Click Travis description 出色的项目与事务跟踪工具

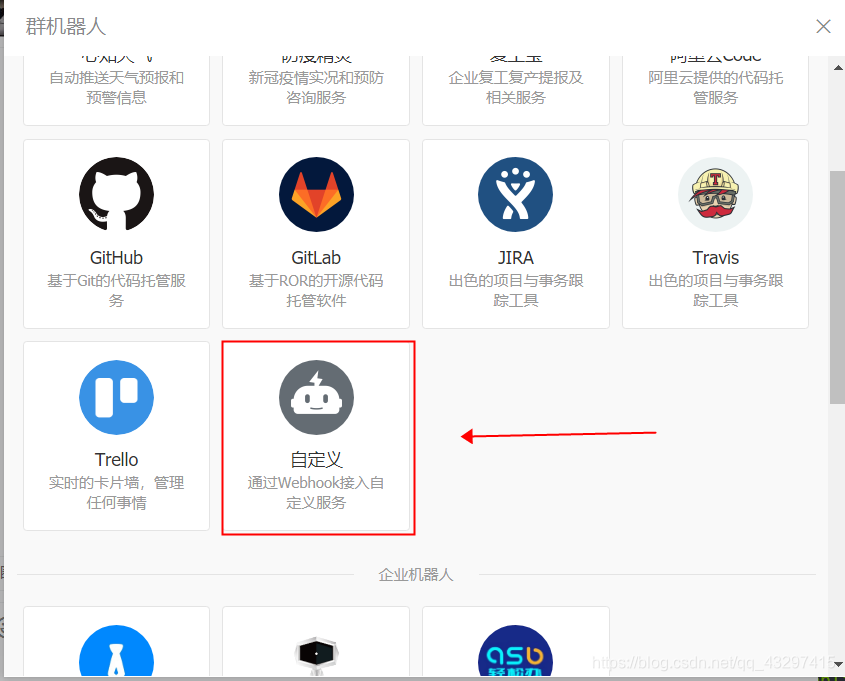point(716,290)
